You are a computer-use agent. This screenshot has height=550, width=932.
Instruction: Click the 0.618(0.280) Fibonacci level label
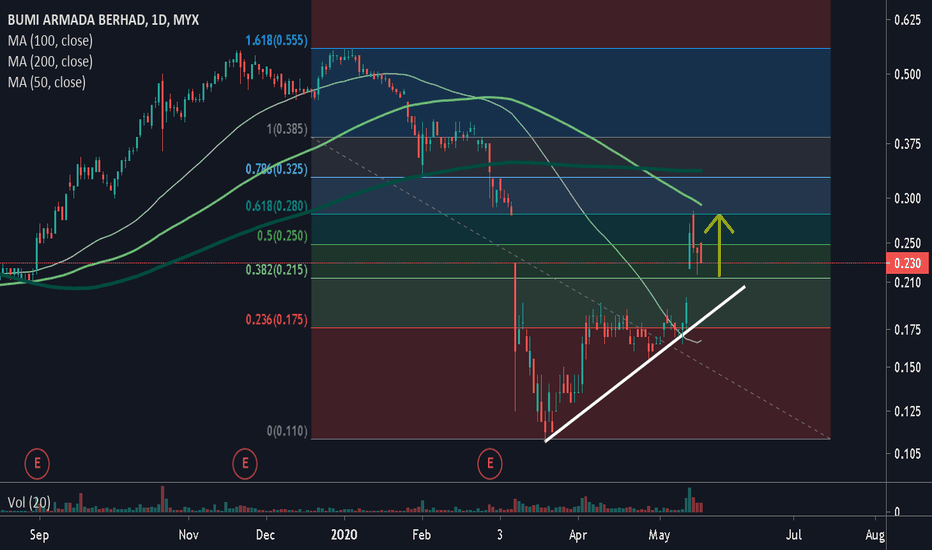276,206
